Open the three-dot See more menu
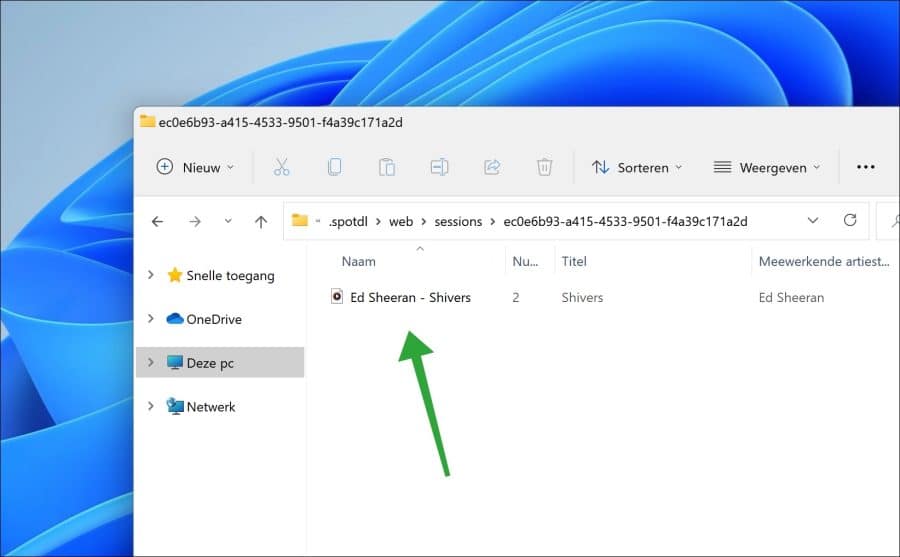The image size is (900, 557). coord(866,167)
